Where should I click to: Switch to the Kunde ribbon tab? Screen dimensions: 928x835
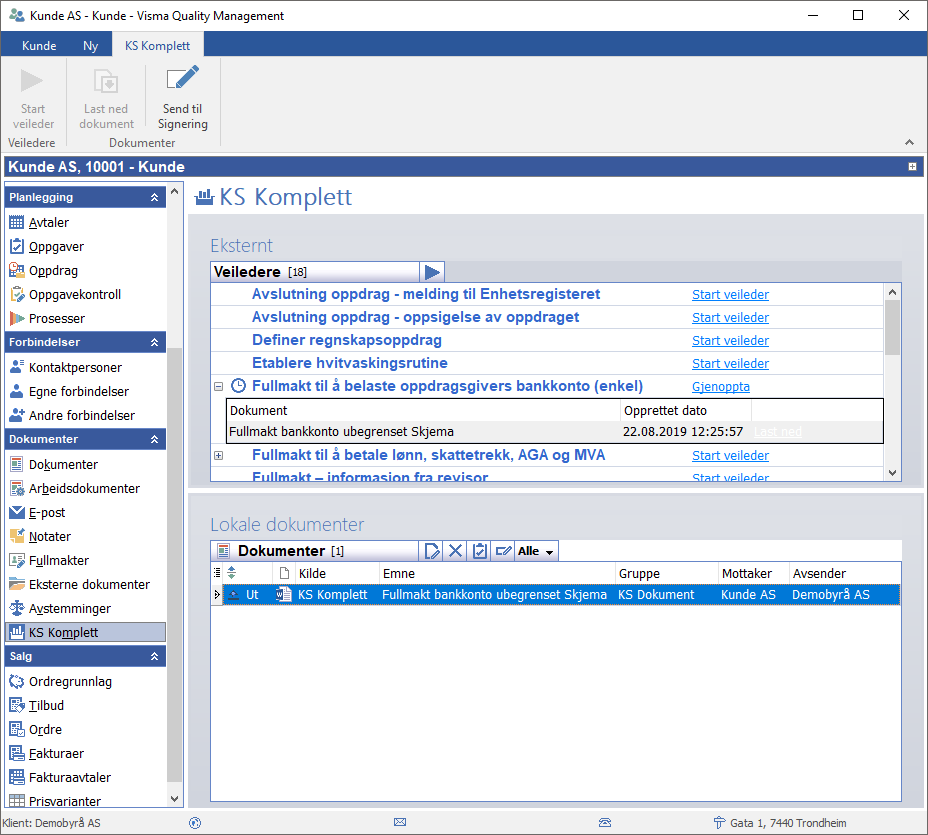pos(39,45)
